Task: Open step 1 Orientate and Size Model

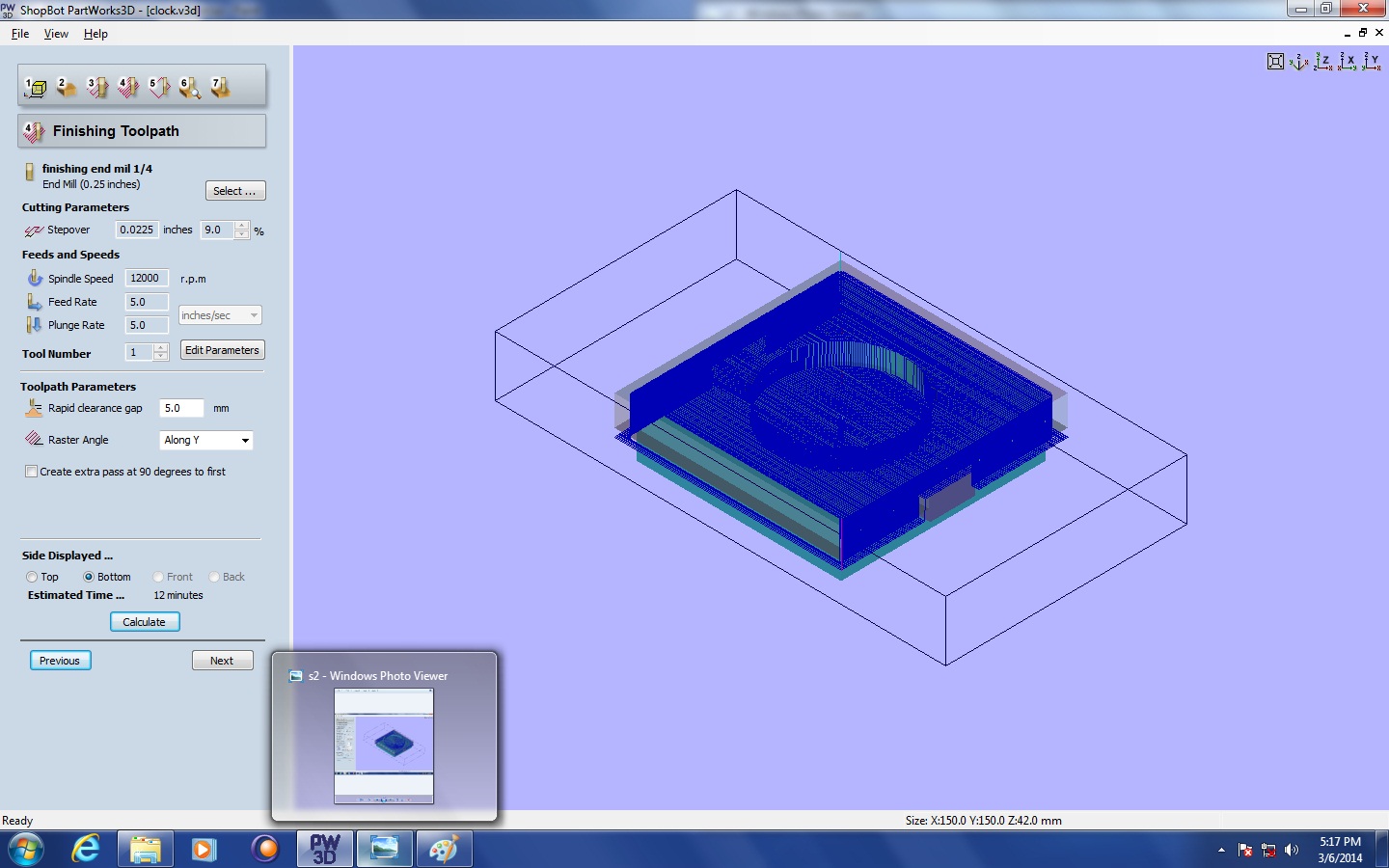Action: coord(36,88)
